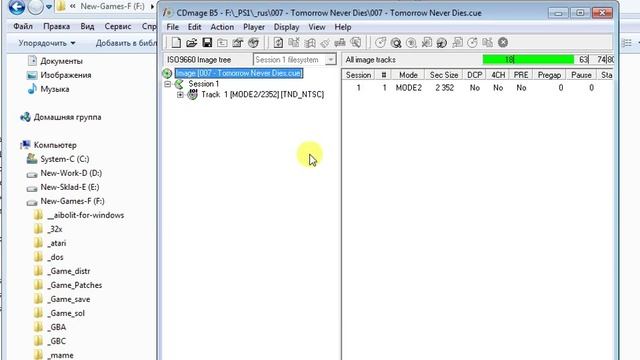The height and width of the screenshot is (360, 640).
Task: Click the Sec Size column header
Action: click(444, 75)
